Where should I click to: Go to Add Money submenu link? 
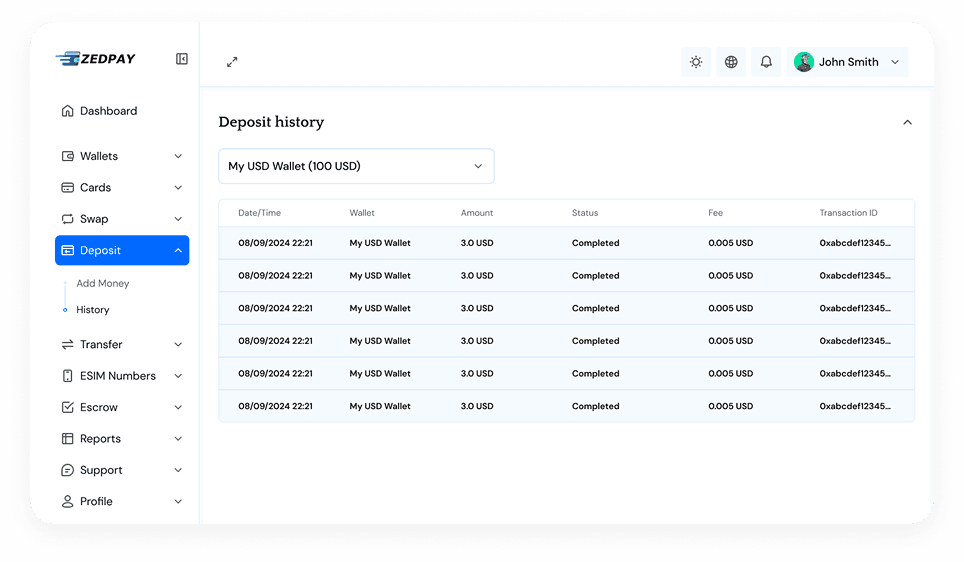pos(103,283)
